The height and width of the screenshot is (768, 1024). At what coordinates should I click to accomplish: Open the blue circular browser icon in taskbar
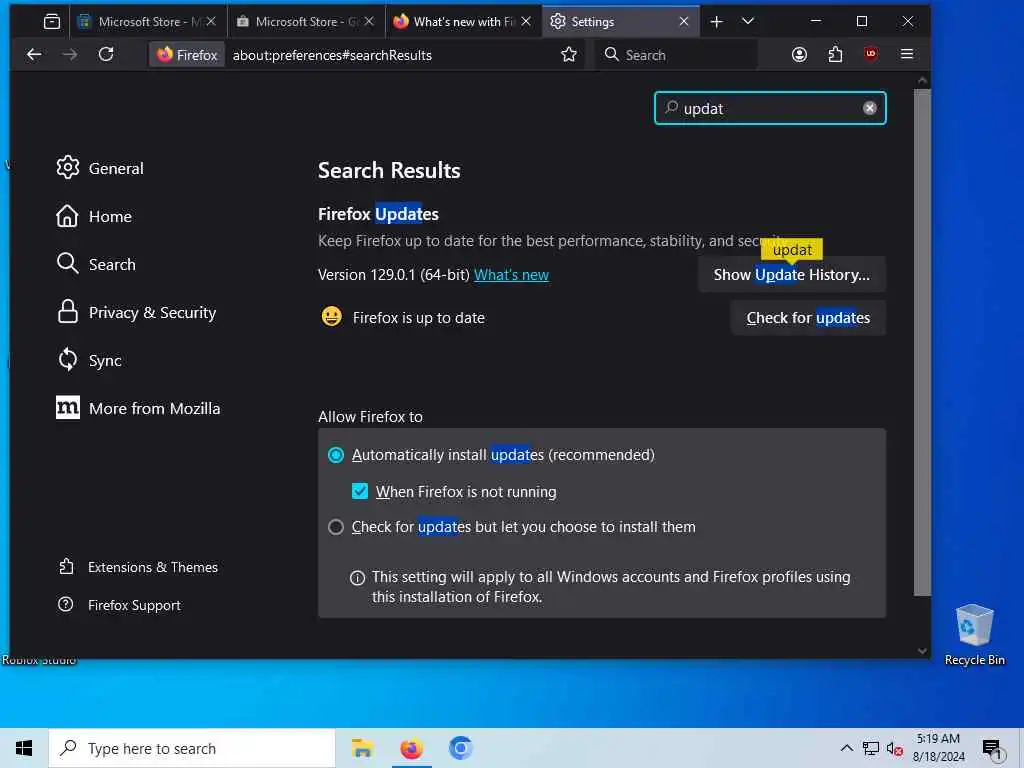[460, 748]
